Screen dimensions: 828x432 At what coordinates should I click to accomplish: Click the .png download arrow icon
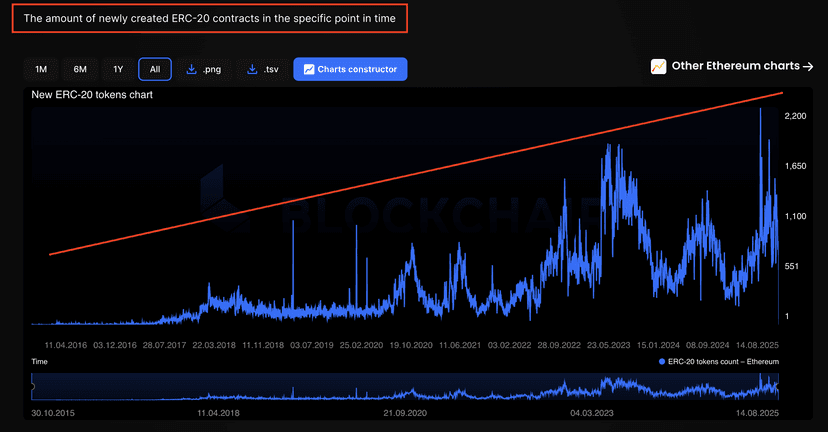pos(192,69)
